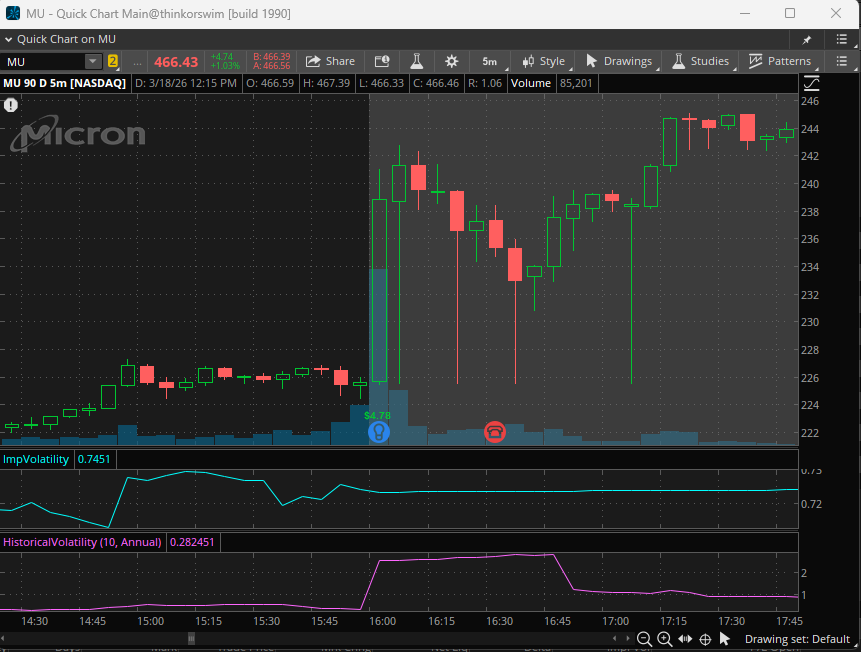Minimize the thinkorswim window
Image resolution: width=861 pixels, height=652 pixels.
[x=746, y=13]
